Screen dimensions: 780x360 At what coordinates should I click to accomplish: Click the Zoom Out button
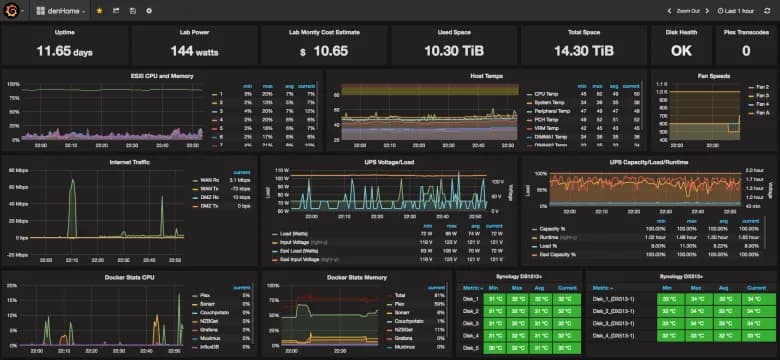pyautogui.click(x=688, y=11)
